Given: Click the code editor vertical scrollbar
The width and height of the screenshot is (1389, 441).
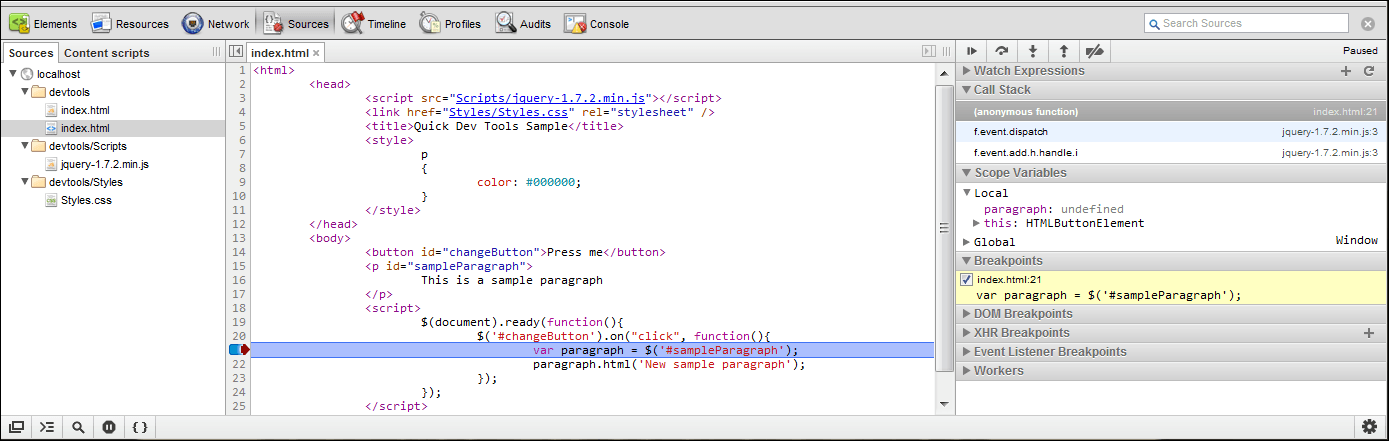Looking at the screenshot, I should 944,228.
